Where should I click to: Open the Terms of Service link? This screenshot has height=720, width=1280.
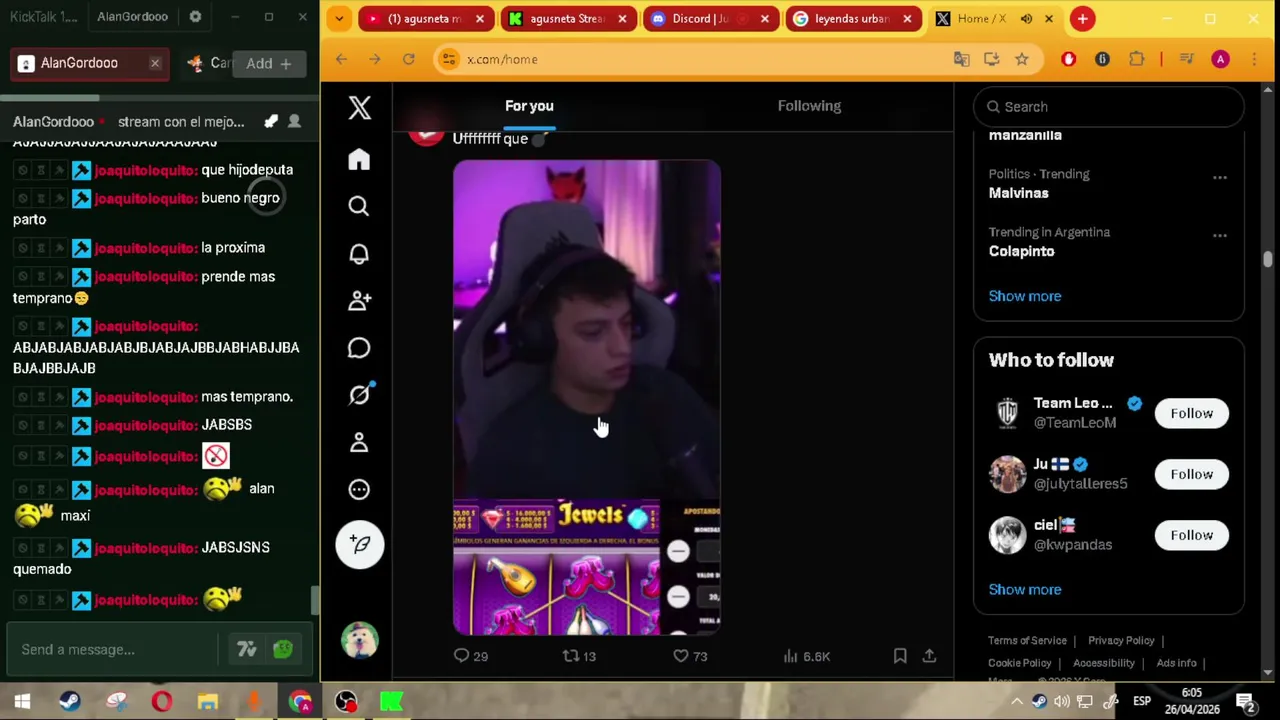tap(1027, 641)
